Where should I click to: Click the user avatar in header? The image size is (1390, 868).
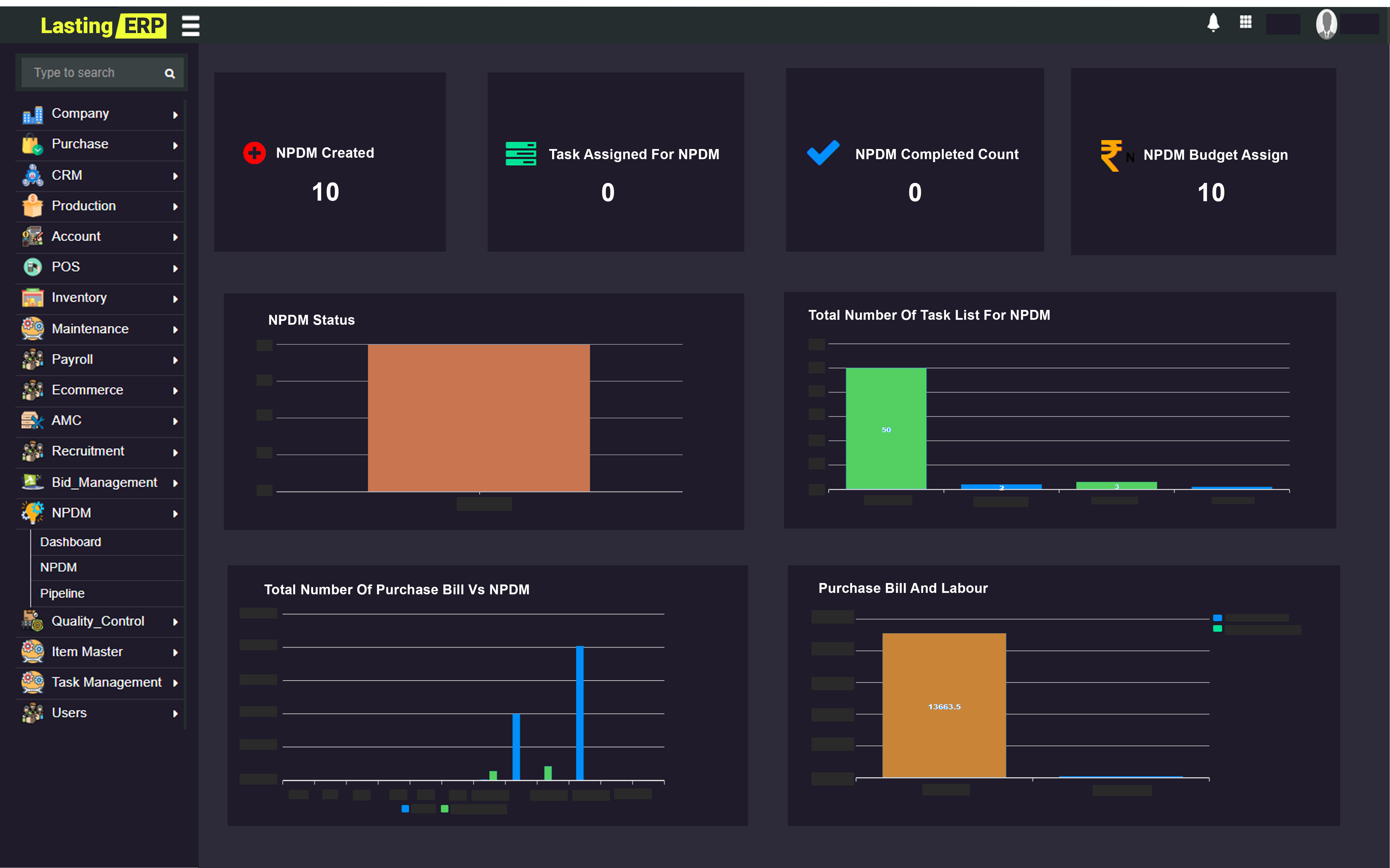pyautogui.click(x=1326, y=24)
